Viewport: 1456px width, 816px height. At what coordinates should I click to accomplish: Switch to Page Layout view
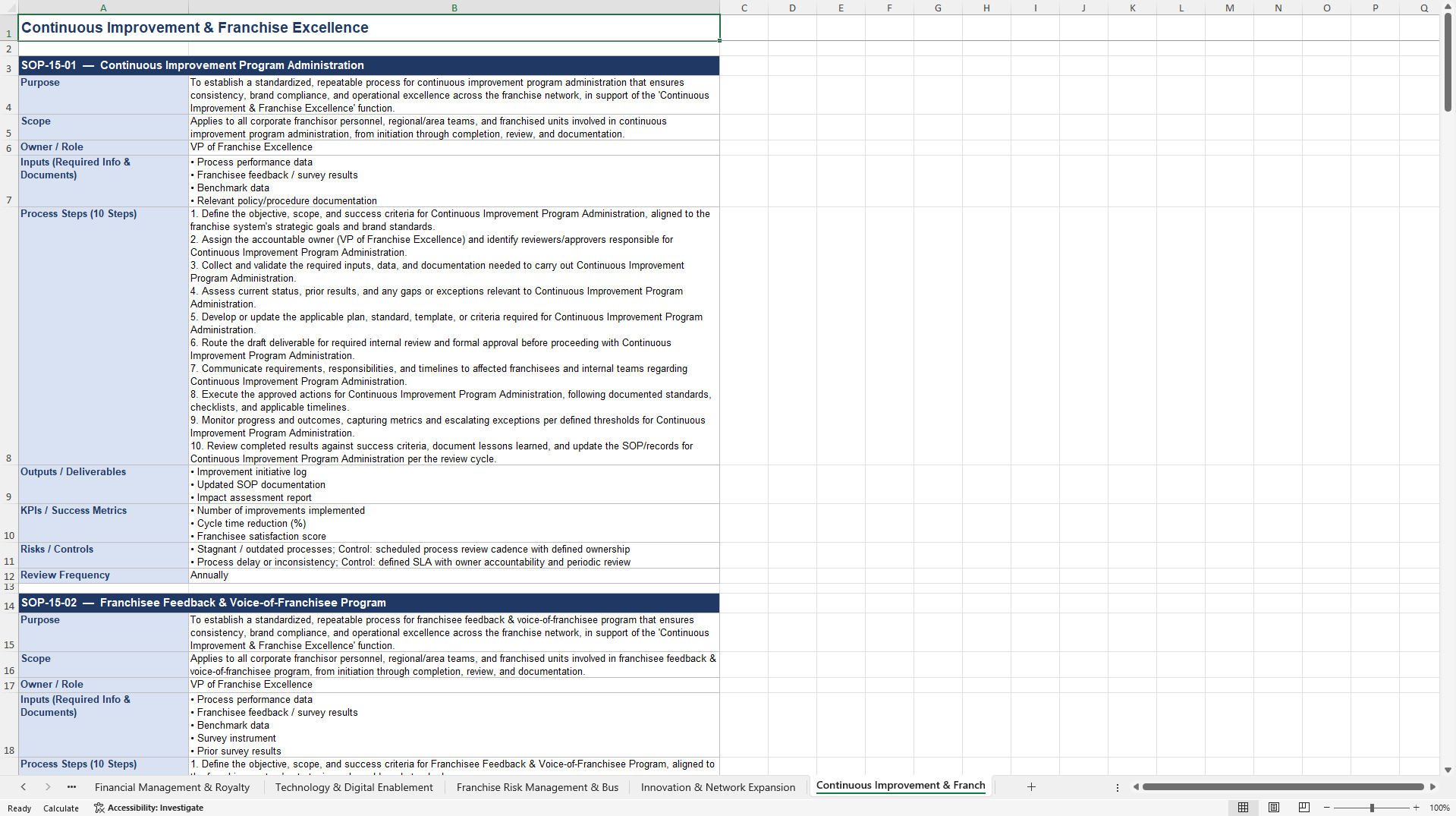pos(1274,808)
